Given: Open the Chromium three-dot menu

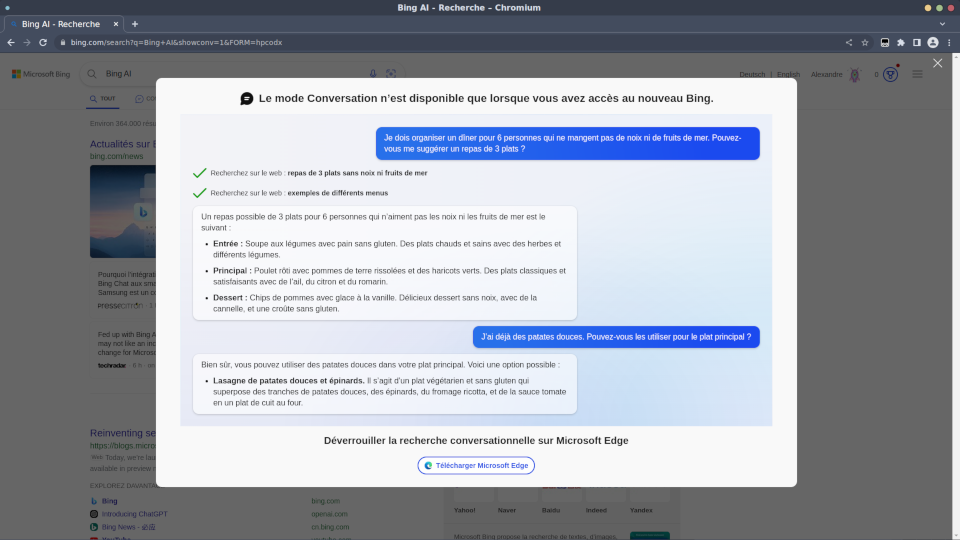Looking at the screenshot, I should tap(948, 42).
